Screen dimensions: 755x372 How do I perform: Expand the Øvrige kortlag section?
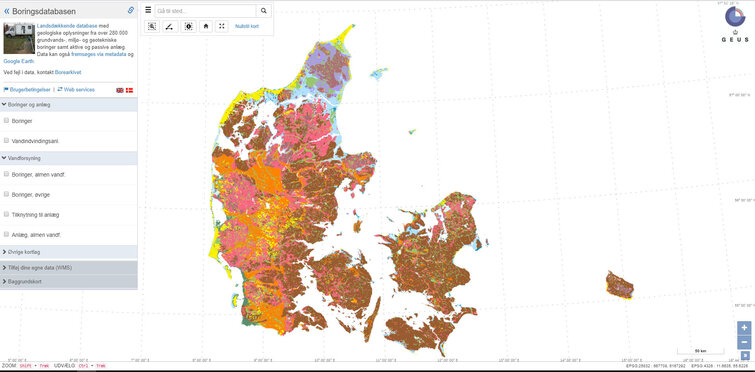[x=69, y=252]
